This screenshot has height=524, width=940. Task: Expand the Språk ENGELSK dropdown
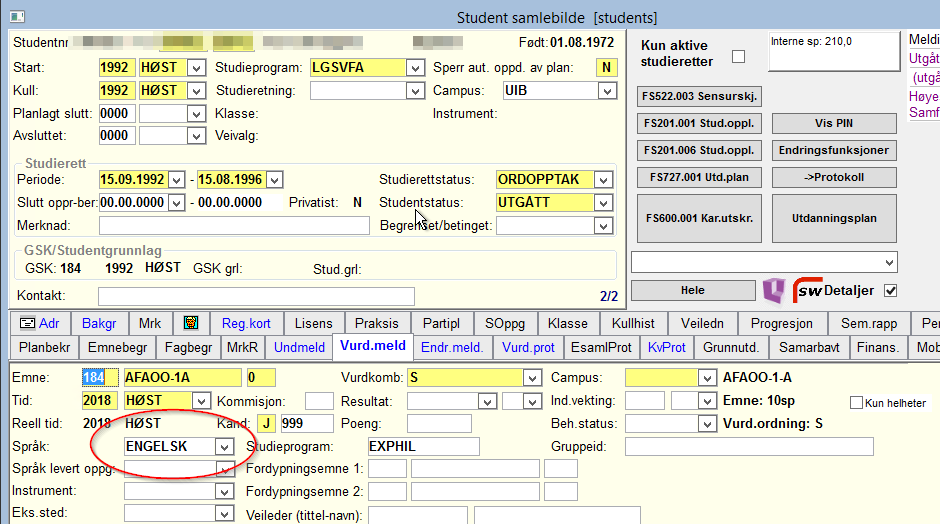tap(225, 446)
